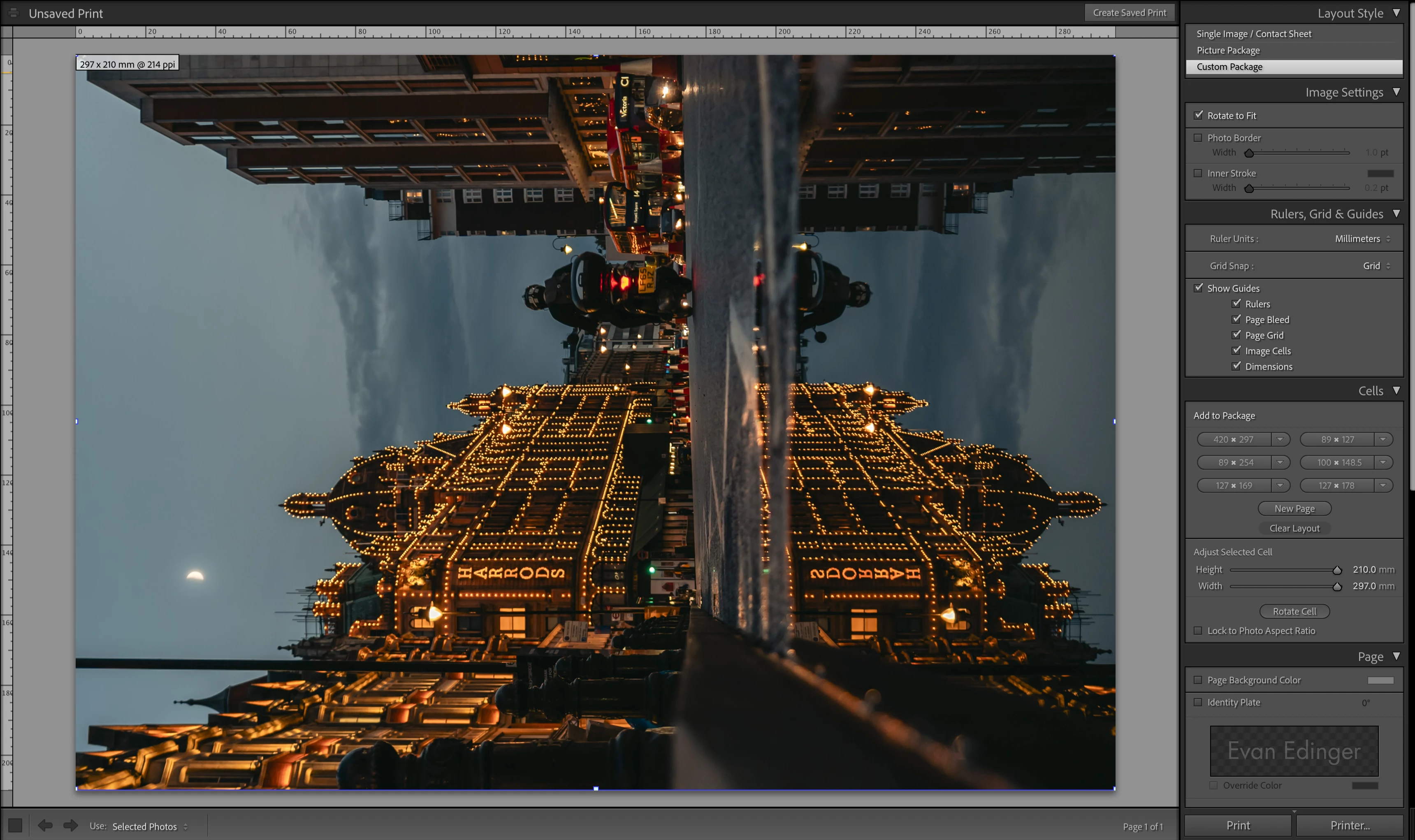This screenshot has width=1415, height=840.
Task: Collapse the Layout Style panel triangle
Action: pyautogui.click(x=1396, y=12)
